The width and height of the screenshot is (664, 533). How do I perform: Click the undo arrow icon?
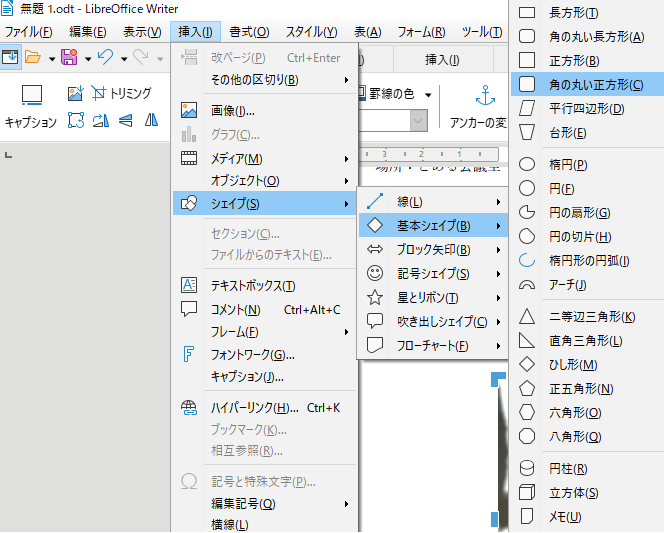(105, 57)
